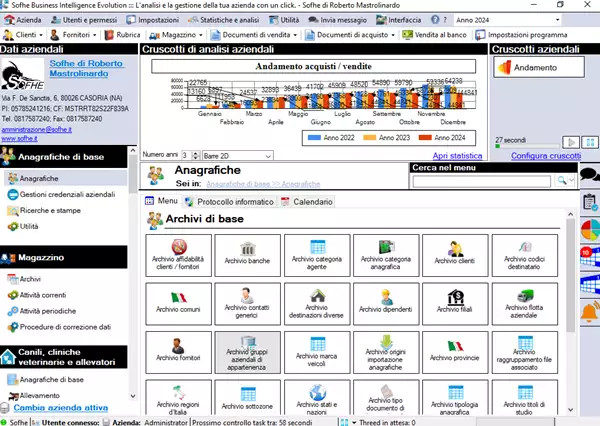
Task: Click the pie chart icon in right sidebar
Action: click(x=590, y=230)
